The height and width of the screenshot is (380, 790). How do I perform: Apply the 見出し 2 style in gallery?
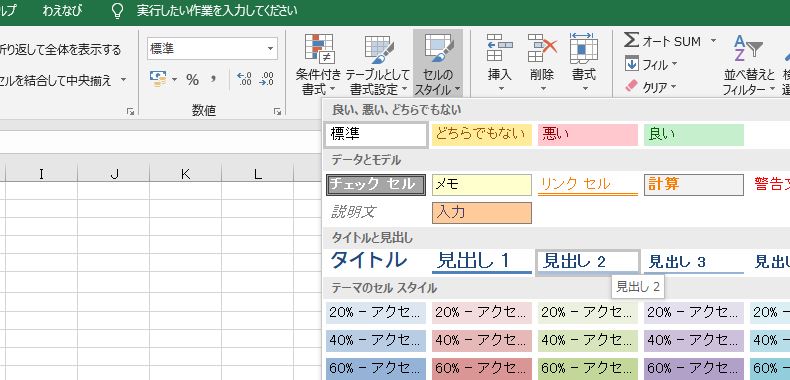click(588, 262)
